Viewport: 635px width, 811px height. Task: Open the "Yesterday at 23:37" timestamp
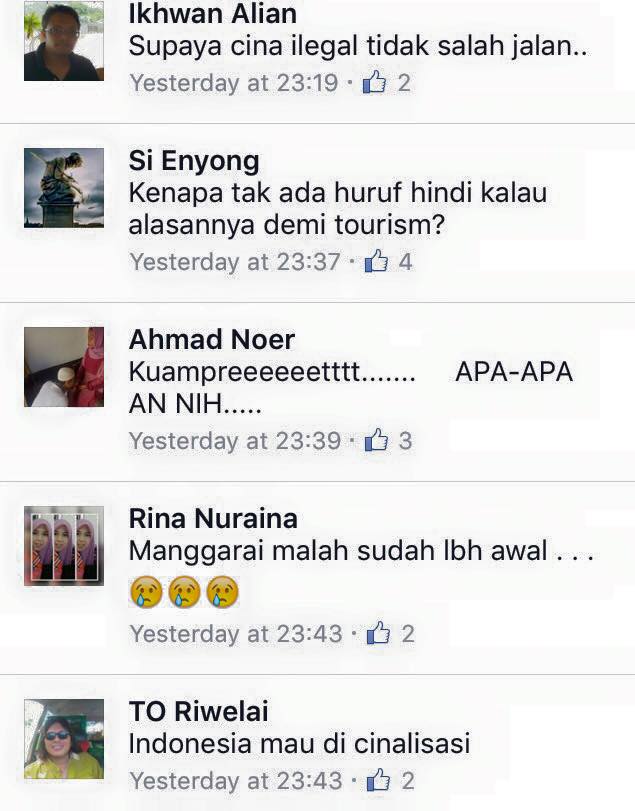coord(235,262)
